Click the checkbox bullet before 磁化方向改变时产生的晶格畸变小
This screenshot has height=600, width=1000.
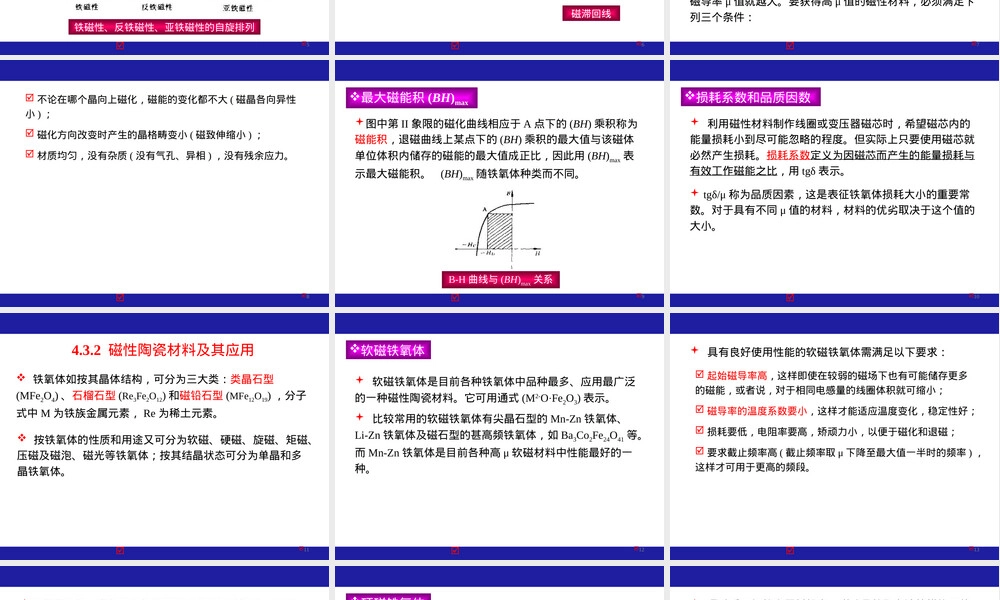(29, 133)
